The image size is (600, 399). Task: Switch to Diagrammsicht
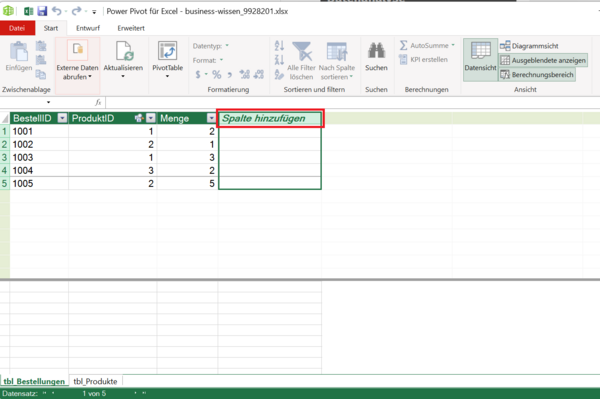[x=529, y=46]
